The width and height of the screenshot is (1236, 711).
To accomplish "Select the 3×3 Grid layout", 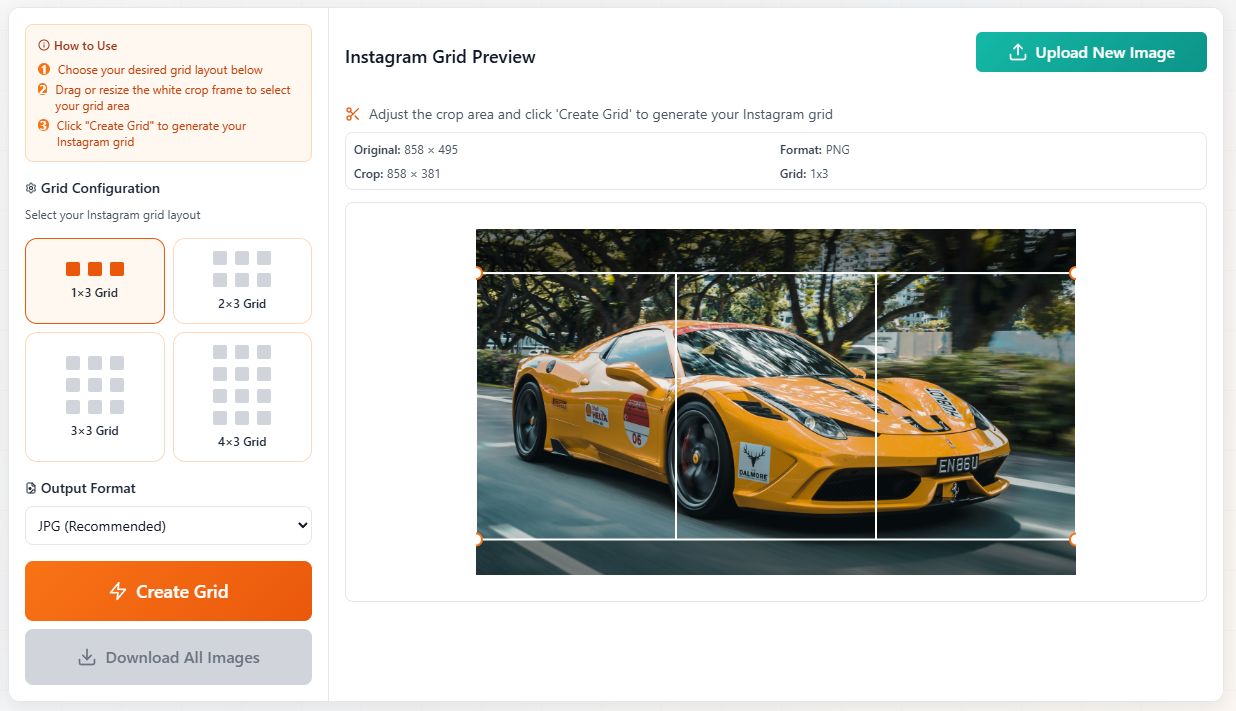I will 94,396.
